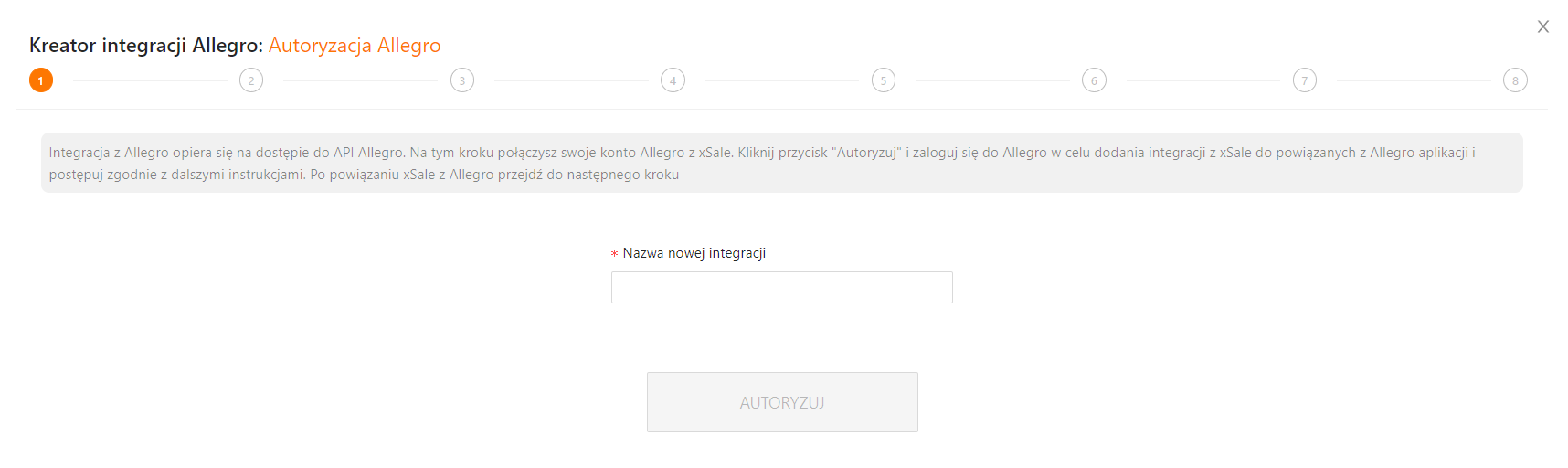Select step 3 circle in the stepper
Image resolution: width=1568 pixels, height=468 pixels.
462,80
